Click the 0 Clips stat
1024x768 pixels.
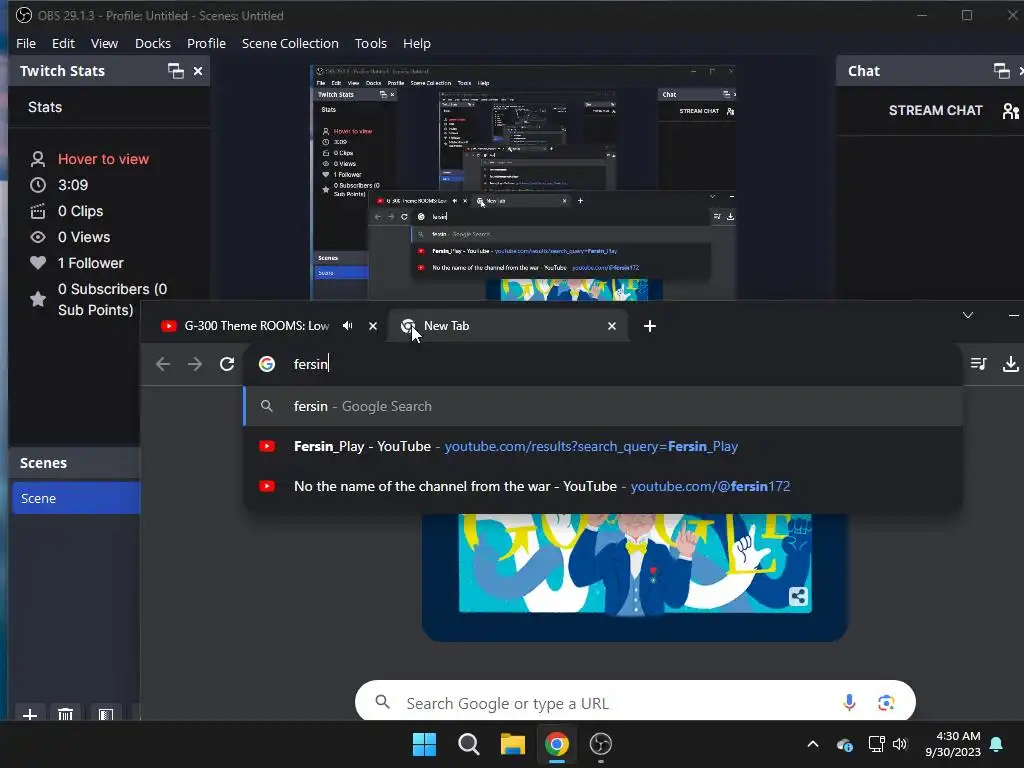80,212
